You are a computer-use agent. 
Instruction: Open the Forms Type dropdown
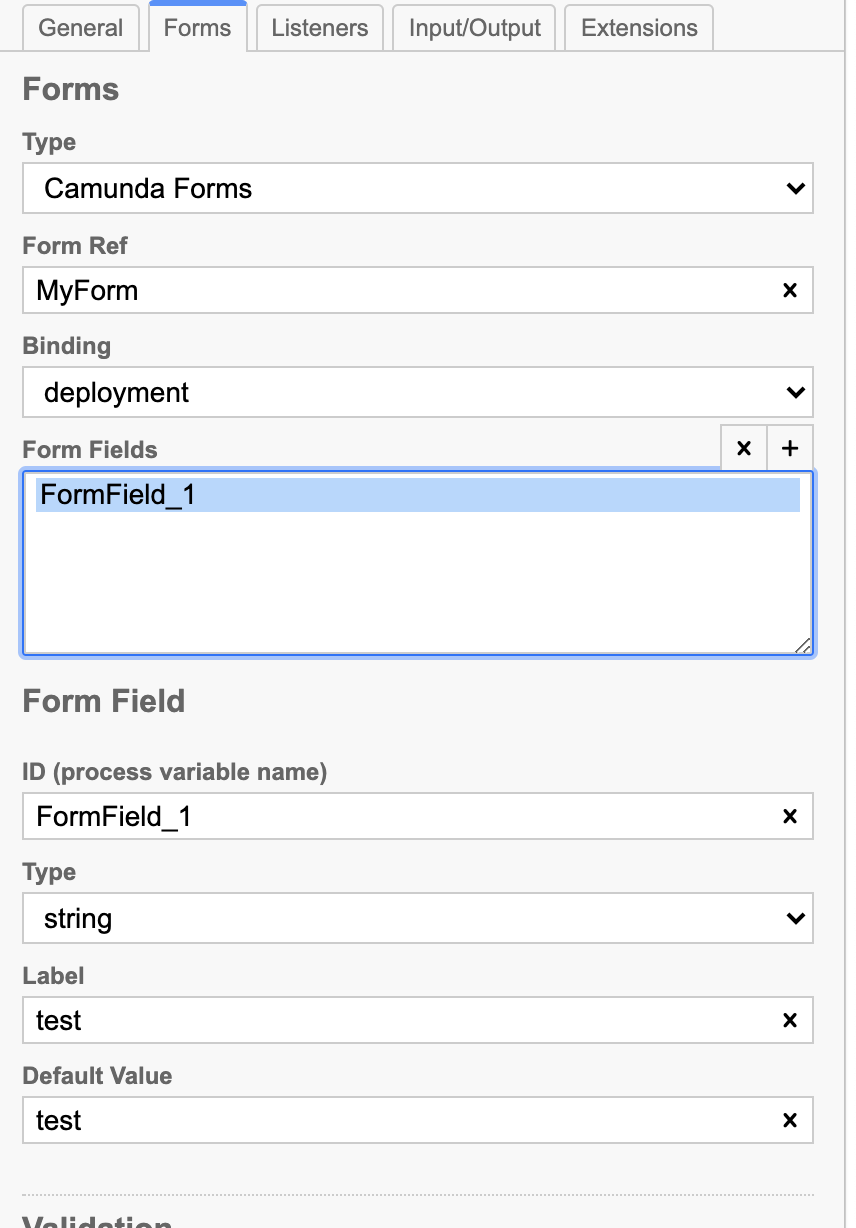pyautogui.click(x=418, y=188)
